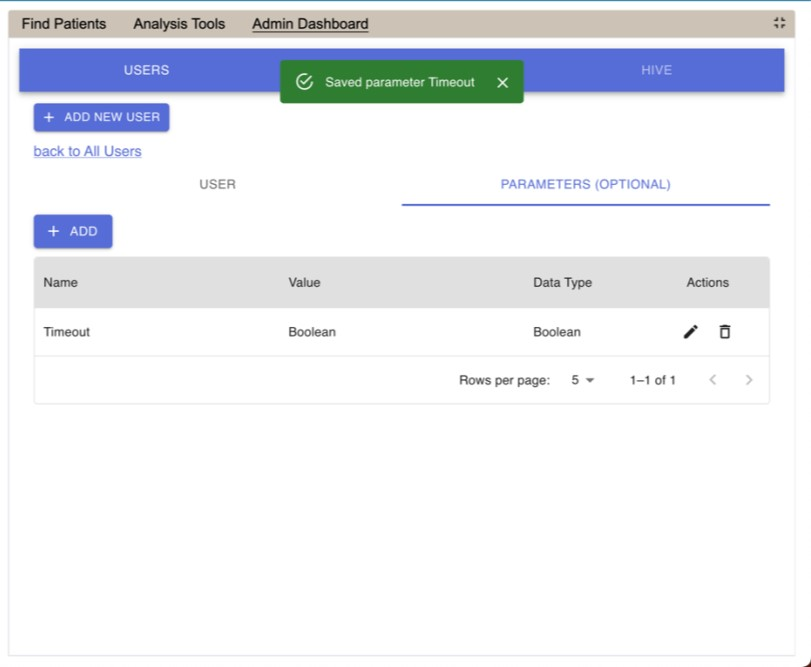Select the Admin Dashboard menu item
Image resolution: width=811 pixels, height=667 pixels.
(x=310, y=24)
